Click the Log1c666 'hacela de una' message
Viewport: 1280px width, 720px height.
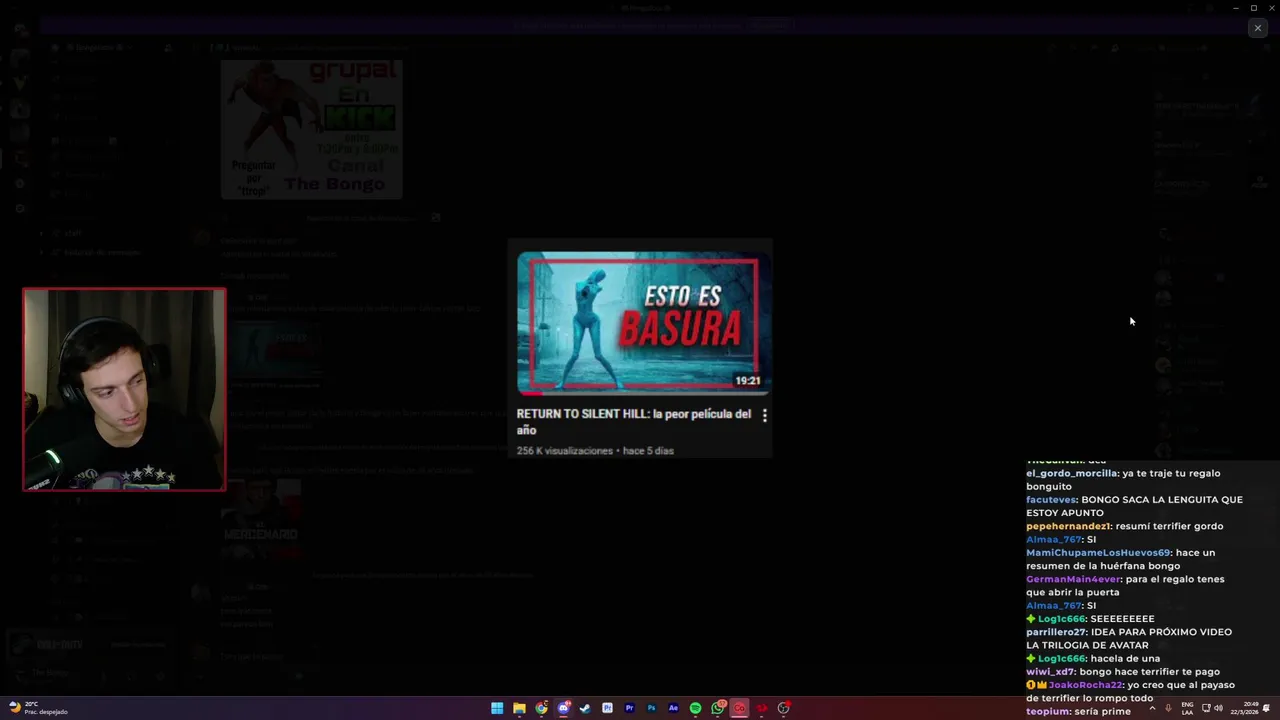pos(1093,658)
